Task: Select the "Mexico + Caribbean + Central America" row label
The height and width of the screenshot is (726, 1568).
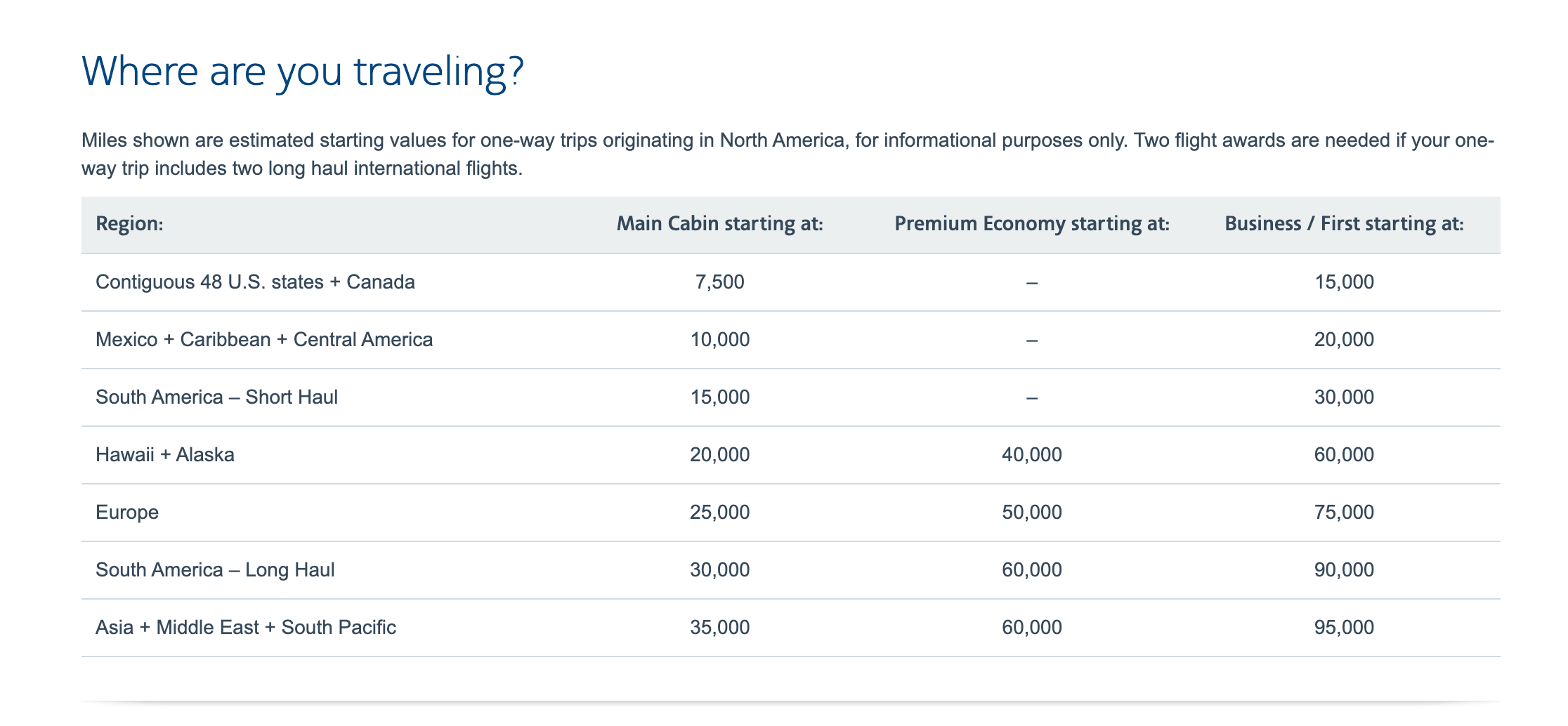Action: coord(264,340)
